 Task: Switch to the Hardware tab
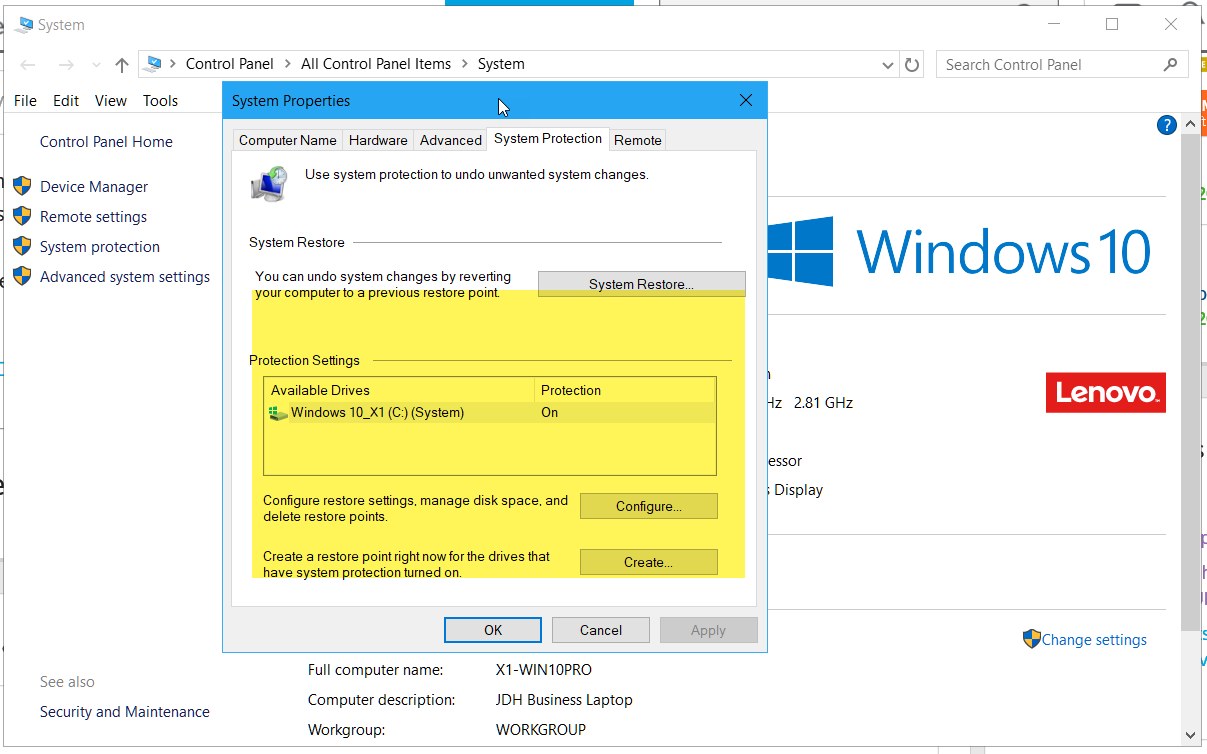click(x=378, y=140)
